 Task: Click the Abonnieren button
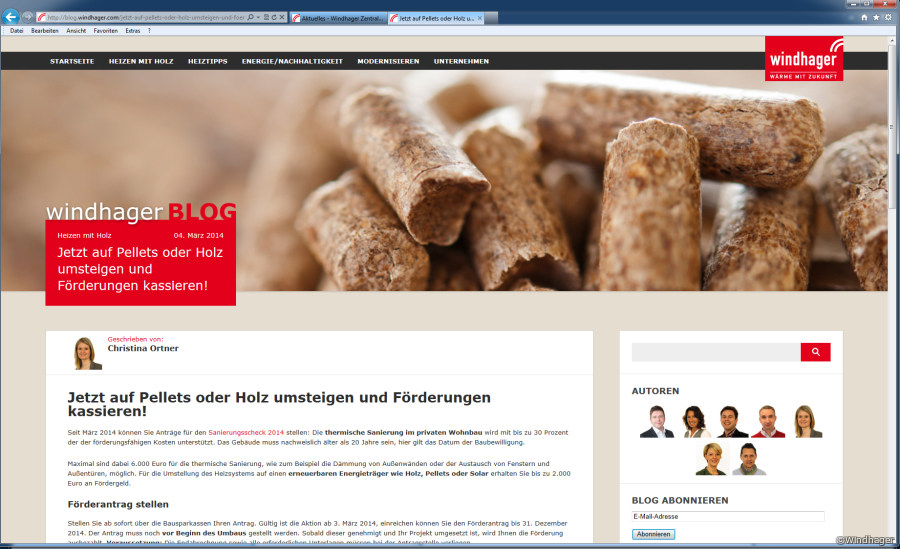coord(653,534)
